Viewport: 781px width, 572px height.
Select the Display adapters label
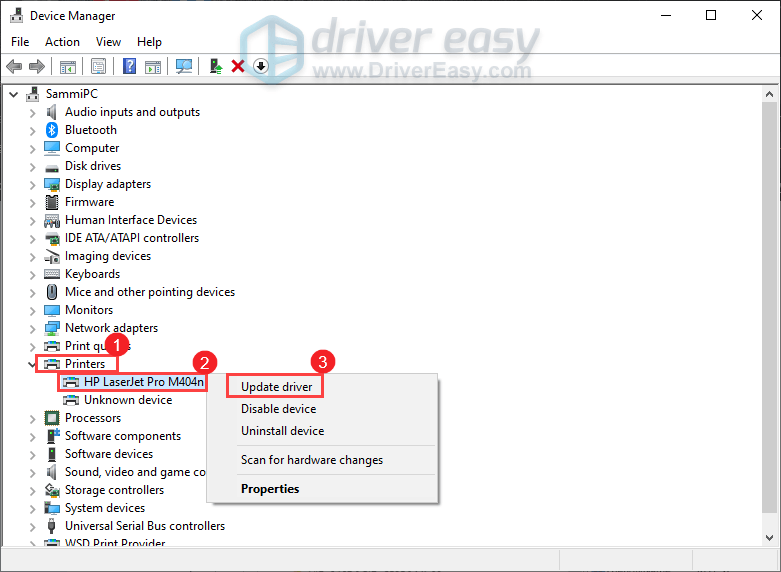click(108, 184)
